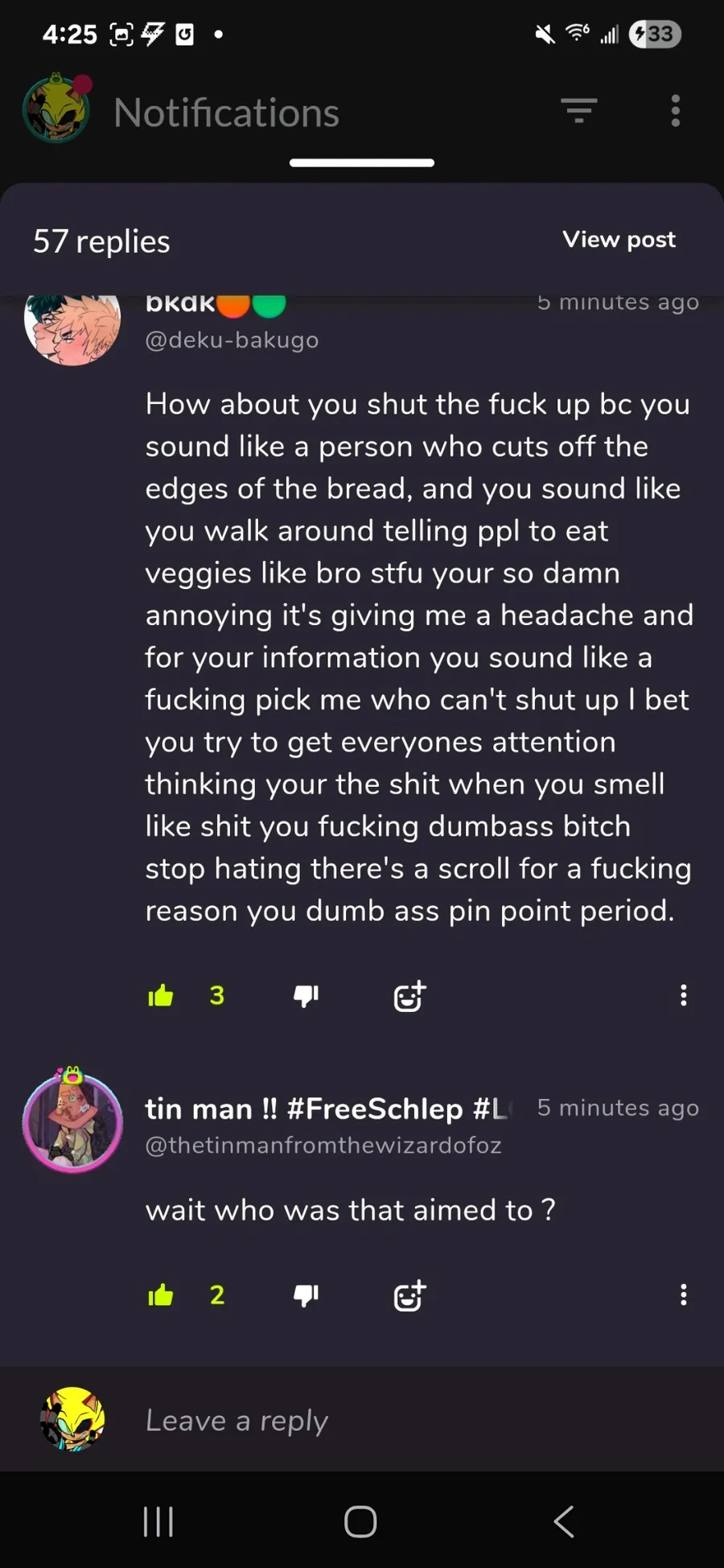Tap the Android home button
The image size is (724, 1568).
click(360, 1521)
